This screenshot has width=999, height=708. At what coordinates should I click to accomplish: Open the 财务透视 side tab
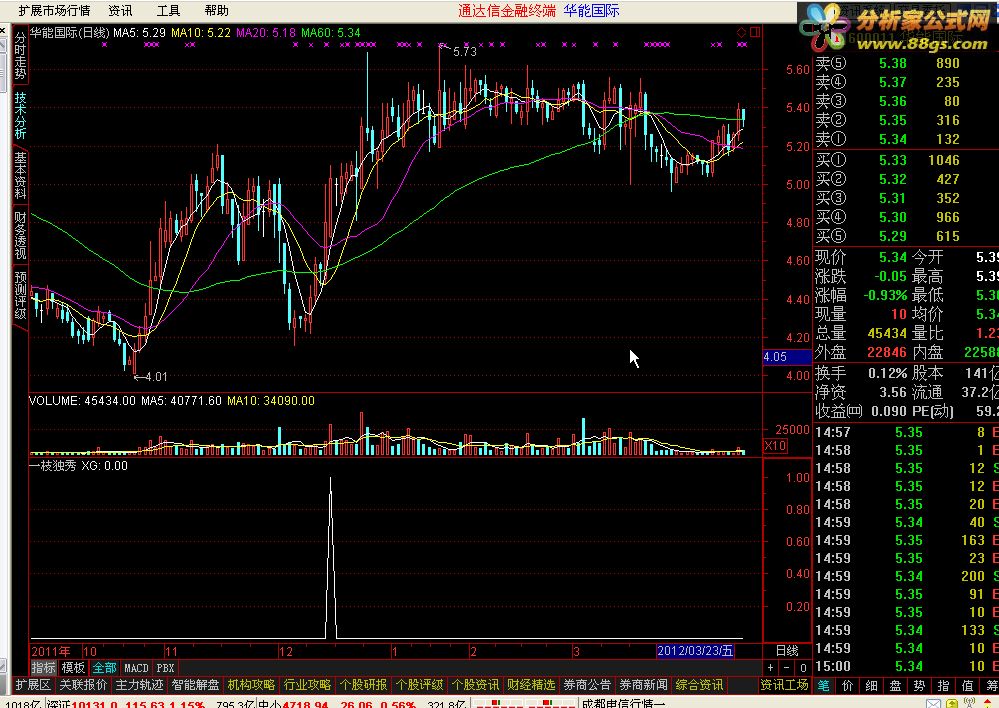tap(20, 235)
